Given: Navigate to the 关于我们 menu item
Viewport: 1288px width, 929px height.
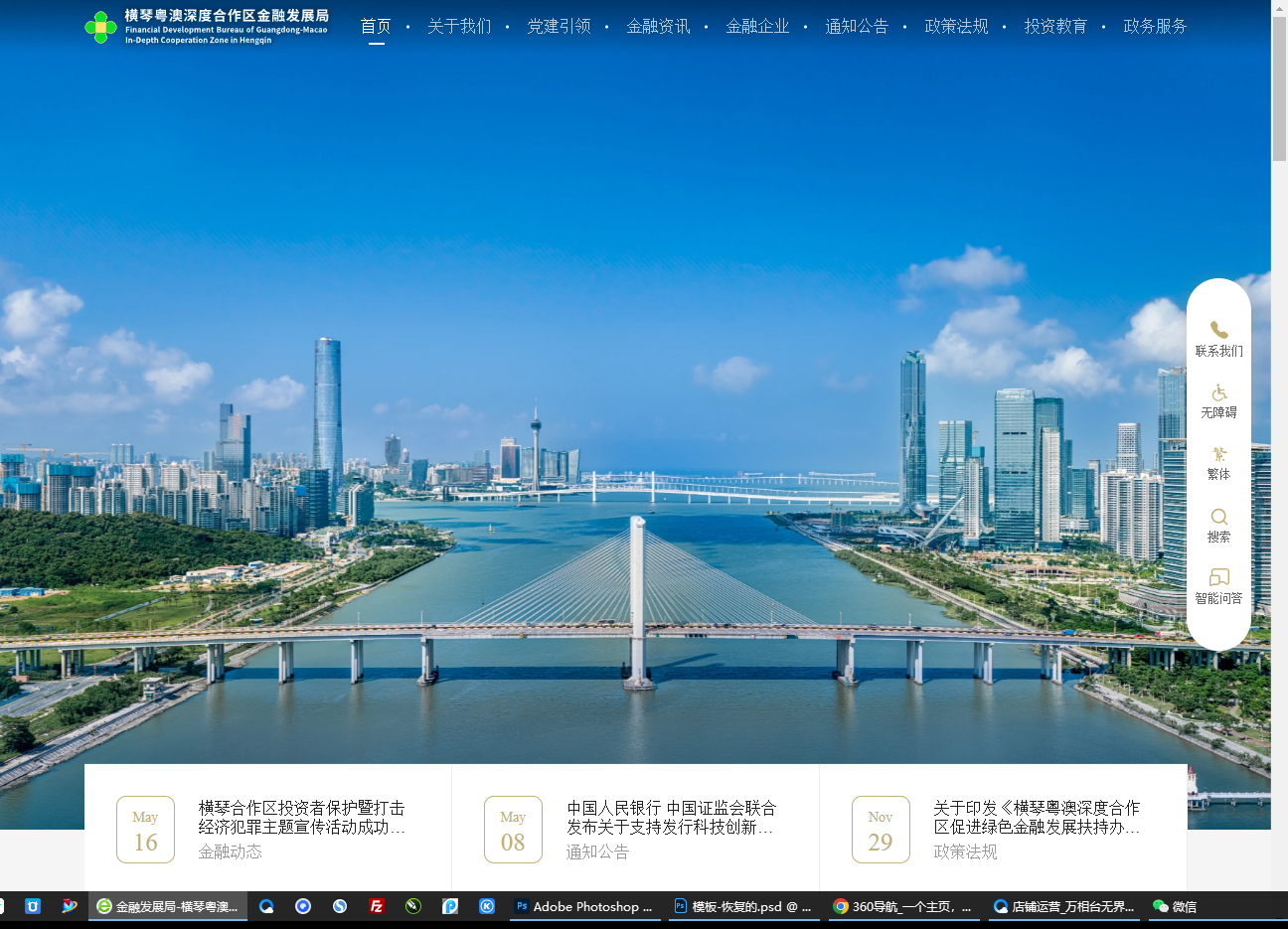Looking at the screenshot, I should tap(458, 27).
